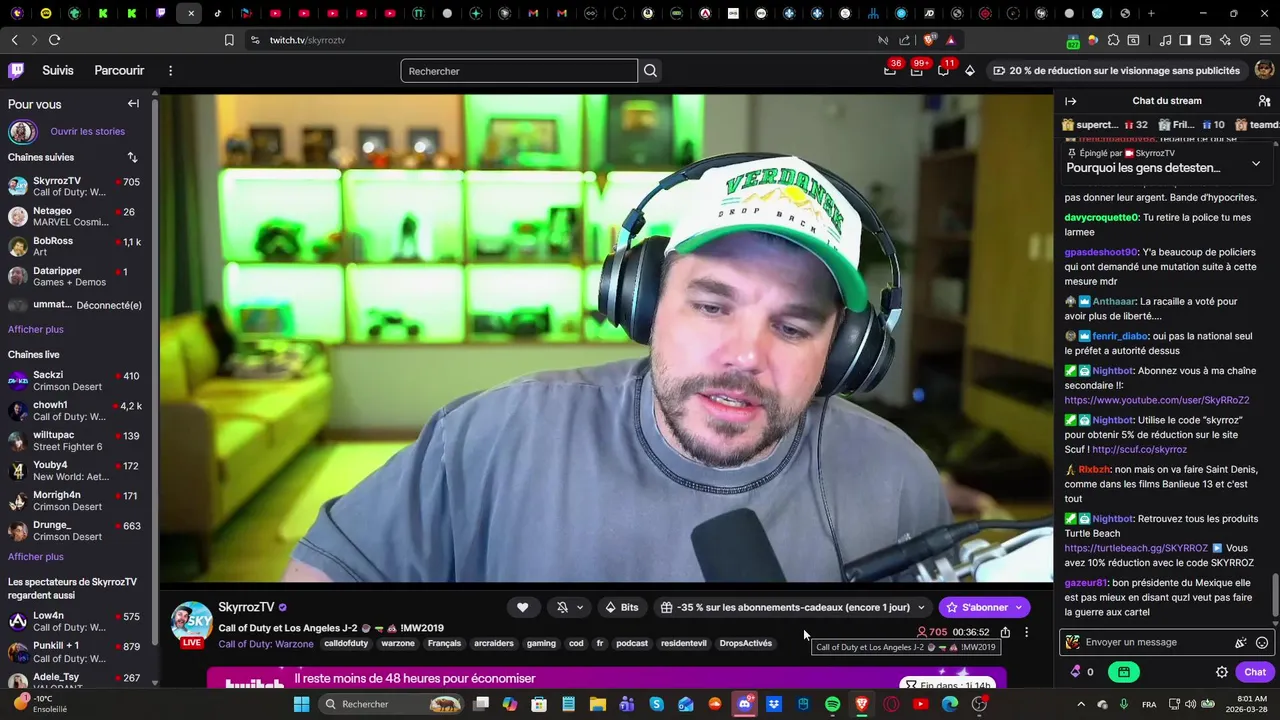Open the browser hamburger menu
Image resolution: width=1280 pixels, height=720 pixels.
coord(1265,40)
